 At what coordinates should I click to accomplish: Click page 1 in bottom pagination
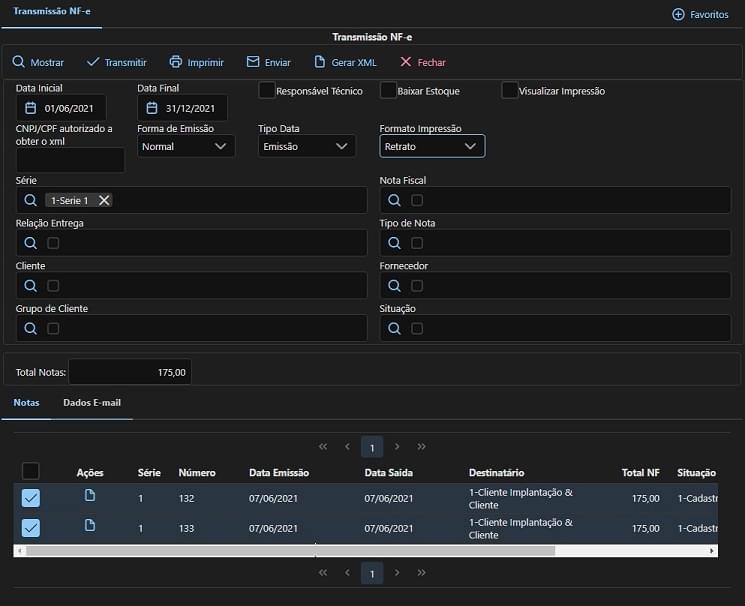[x=372, y=573]
